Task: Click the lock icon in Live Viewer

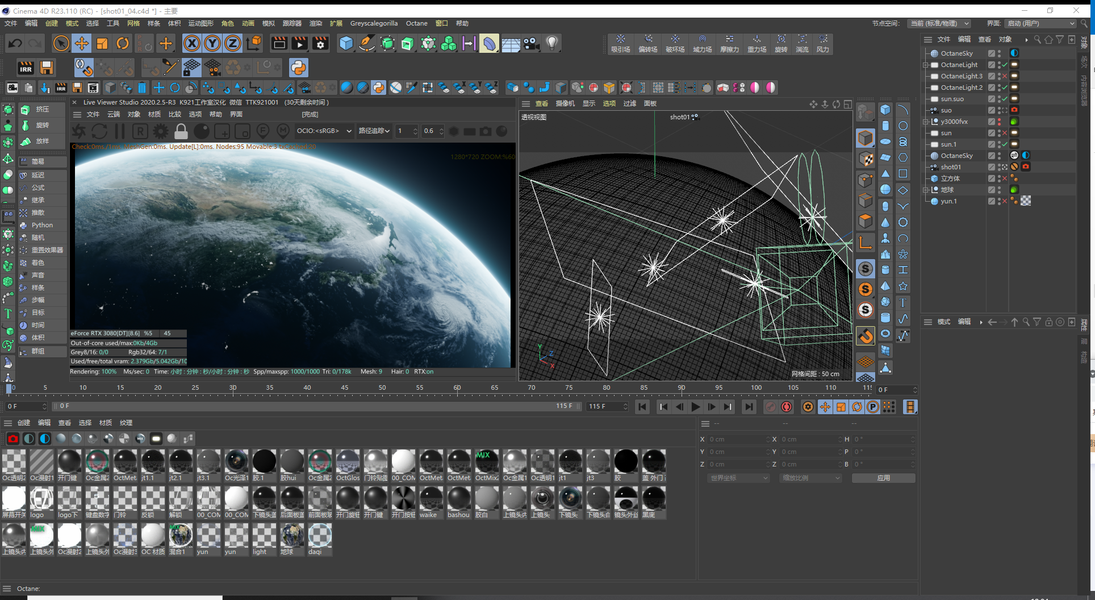Action: click(181, 131)
